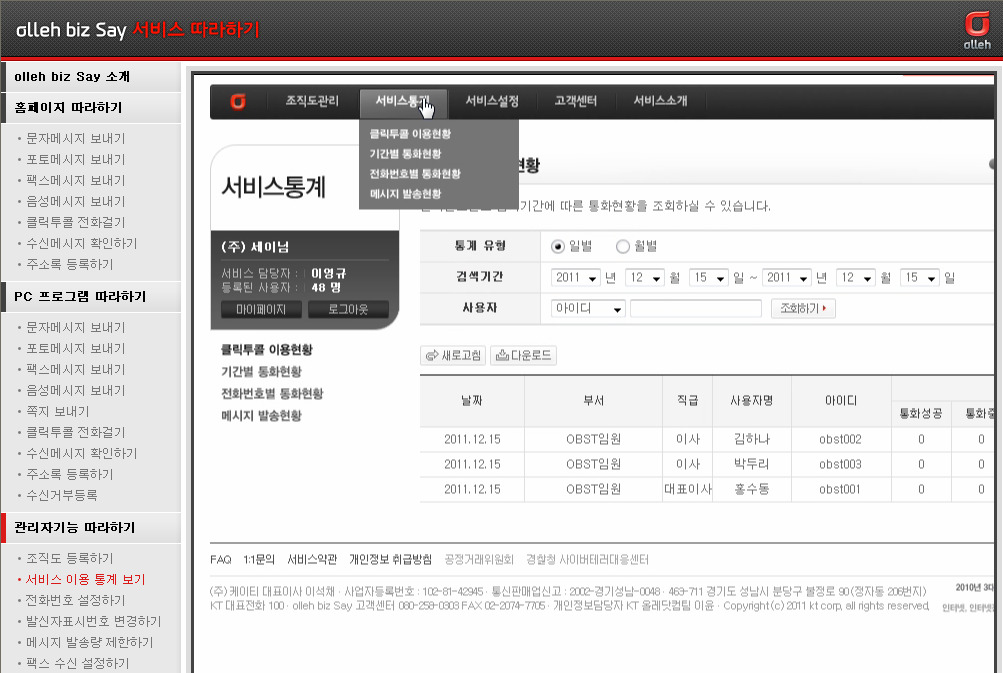Open the 아이디 user type dropdown

pyautogui.click(x=588, y=309)
